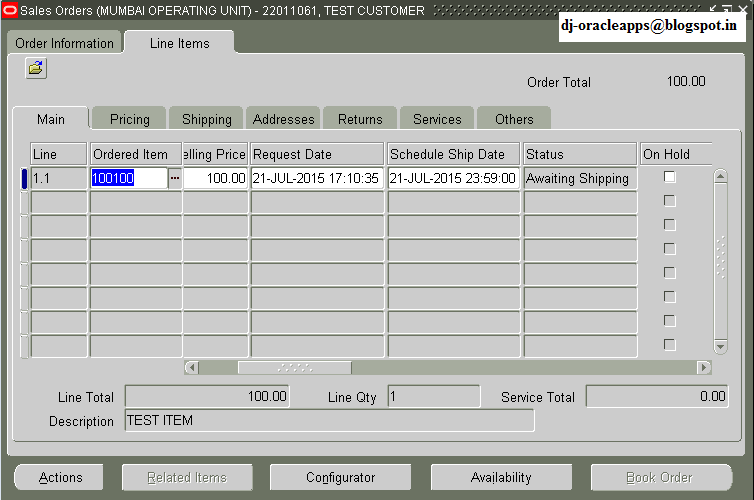This screenshot has height=500, width=754.
Task: Click the horizontal scrollbar thumb
Action: click(295, 368)
